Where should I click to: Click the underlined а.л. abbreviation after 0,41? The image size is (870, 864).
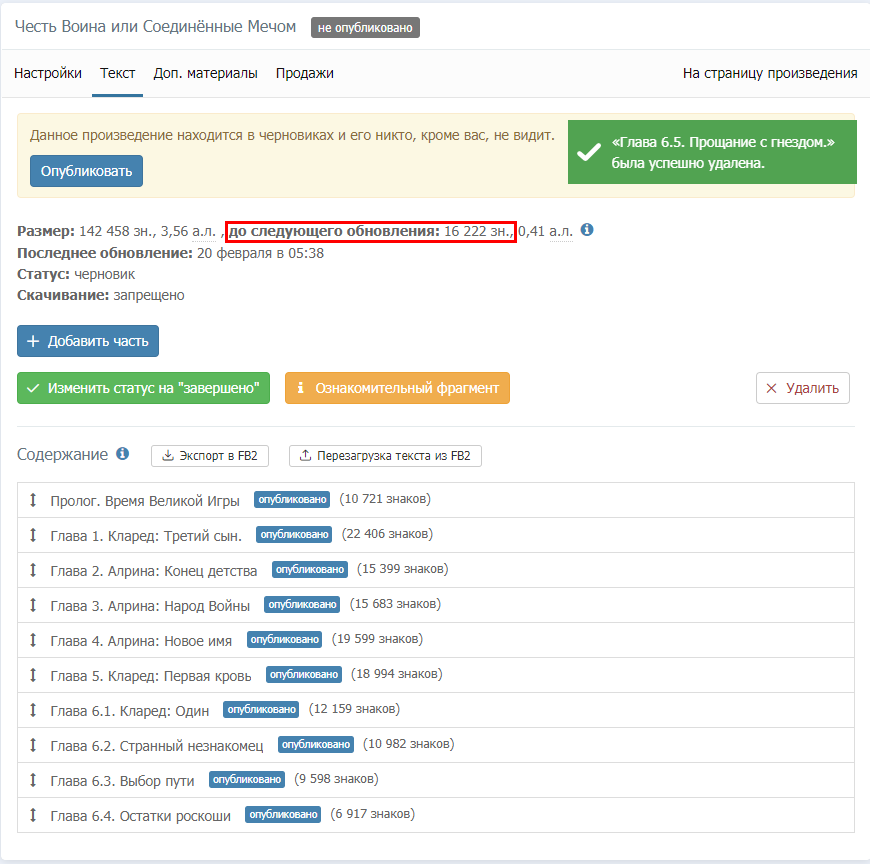click(561, 231)
